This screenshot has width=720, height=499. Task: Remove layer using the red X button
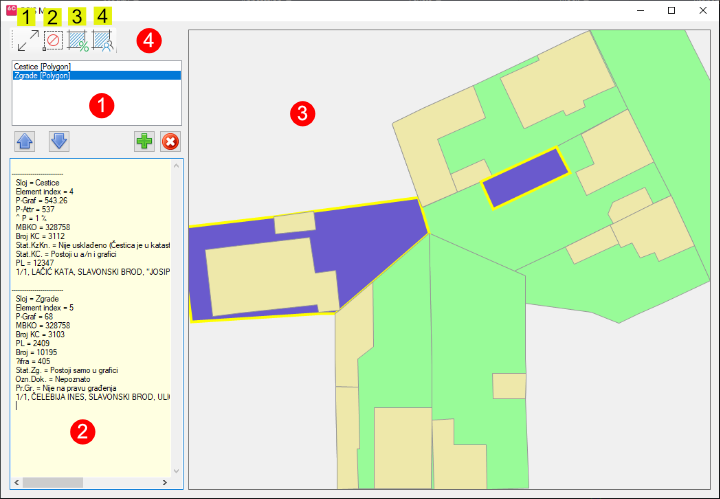coord(170,141)
